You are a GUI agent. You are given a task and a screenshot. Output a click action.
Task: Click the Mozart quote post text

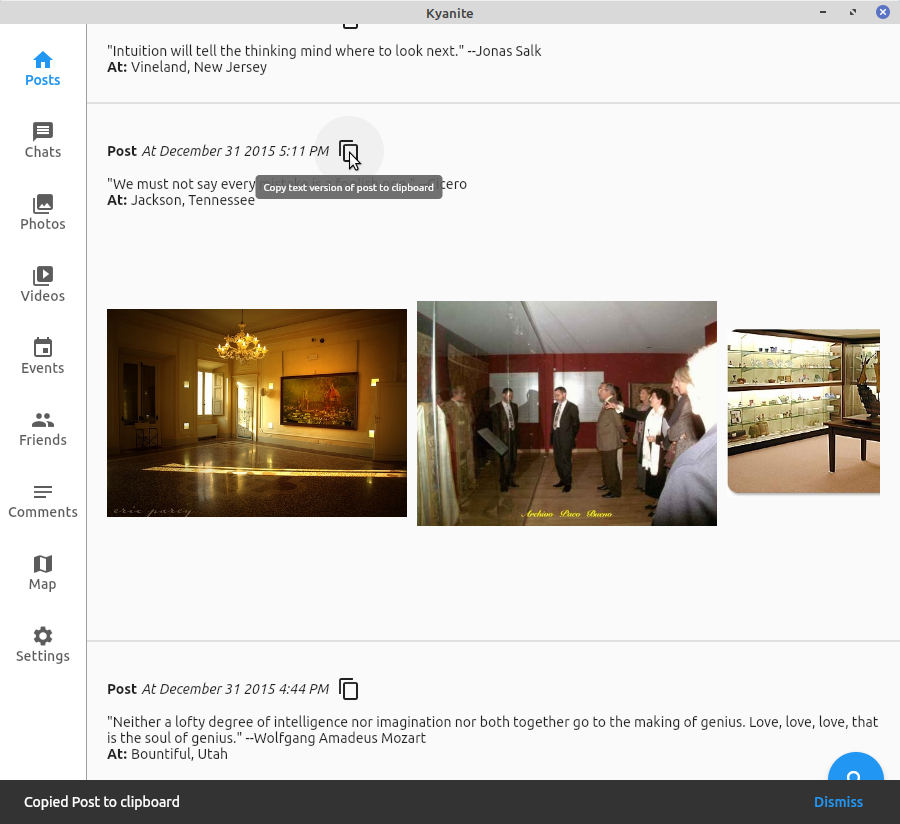click(492, 729)
